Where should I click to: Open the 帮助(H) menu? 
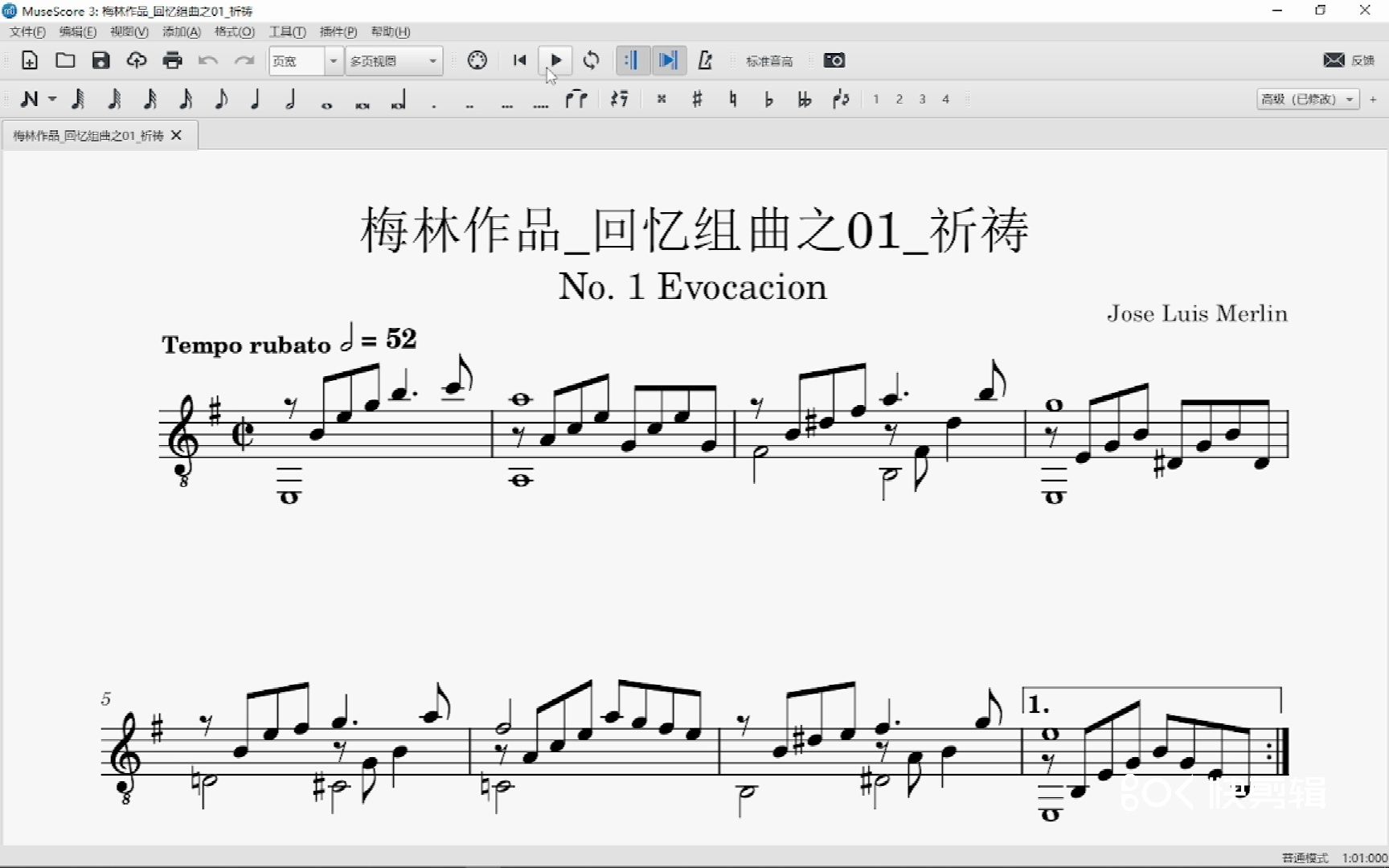pyautogui.click(x=391, y=31)
